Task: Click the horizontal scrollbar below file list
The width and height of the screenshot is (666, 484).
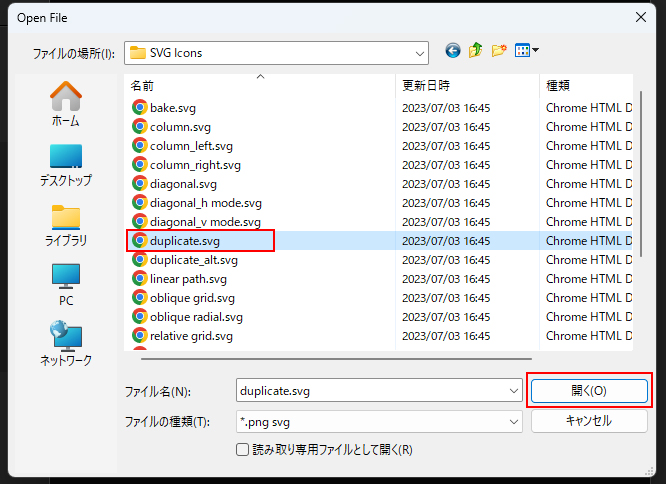Action: pyautogui.click(x=336, y=359)
